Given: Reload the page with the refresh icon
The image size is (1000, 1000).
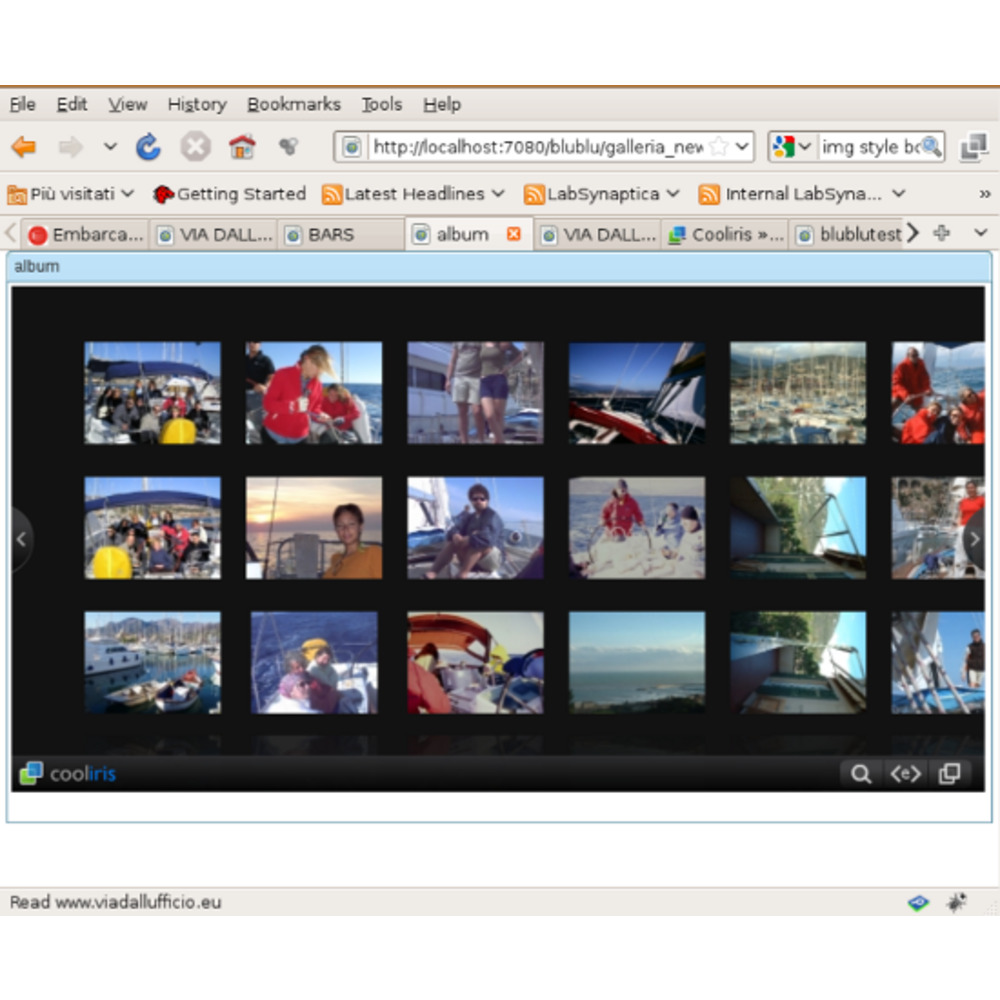Looking at the screenshot, I should click(x=148, y=148).
